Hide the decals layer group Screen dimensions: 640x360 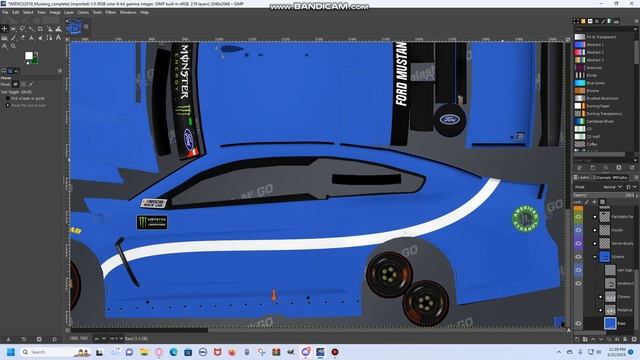(578, 230)
